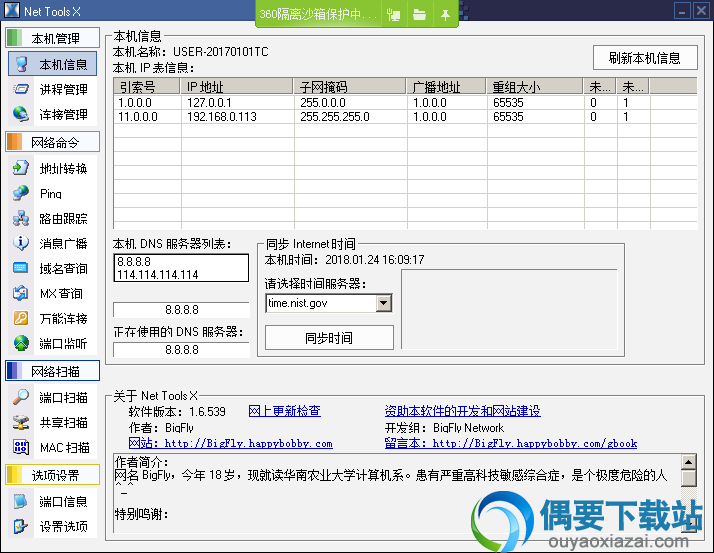Launch the Ping tool icon
714x553 pixels.
pyautogui.click(x=21, y=193)
